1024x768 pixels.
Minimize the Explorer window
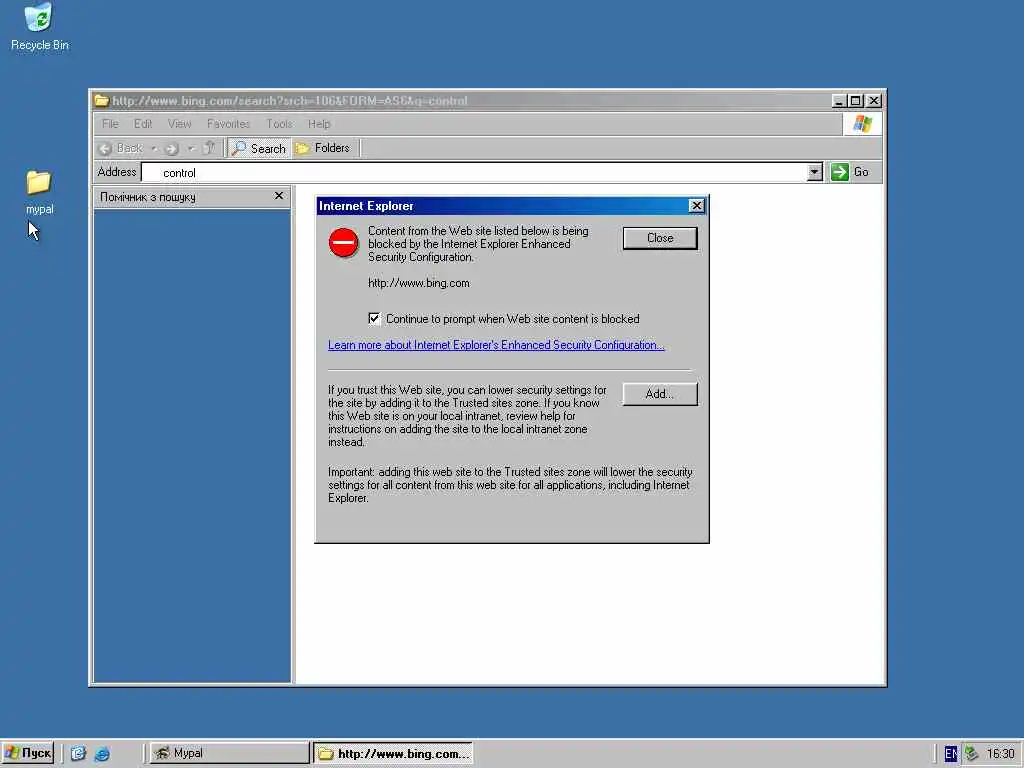840,101
